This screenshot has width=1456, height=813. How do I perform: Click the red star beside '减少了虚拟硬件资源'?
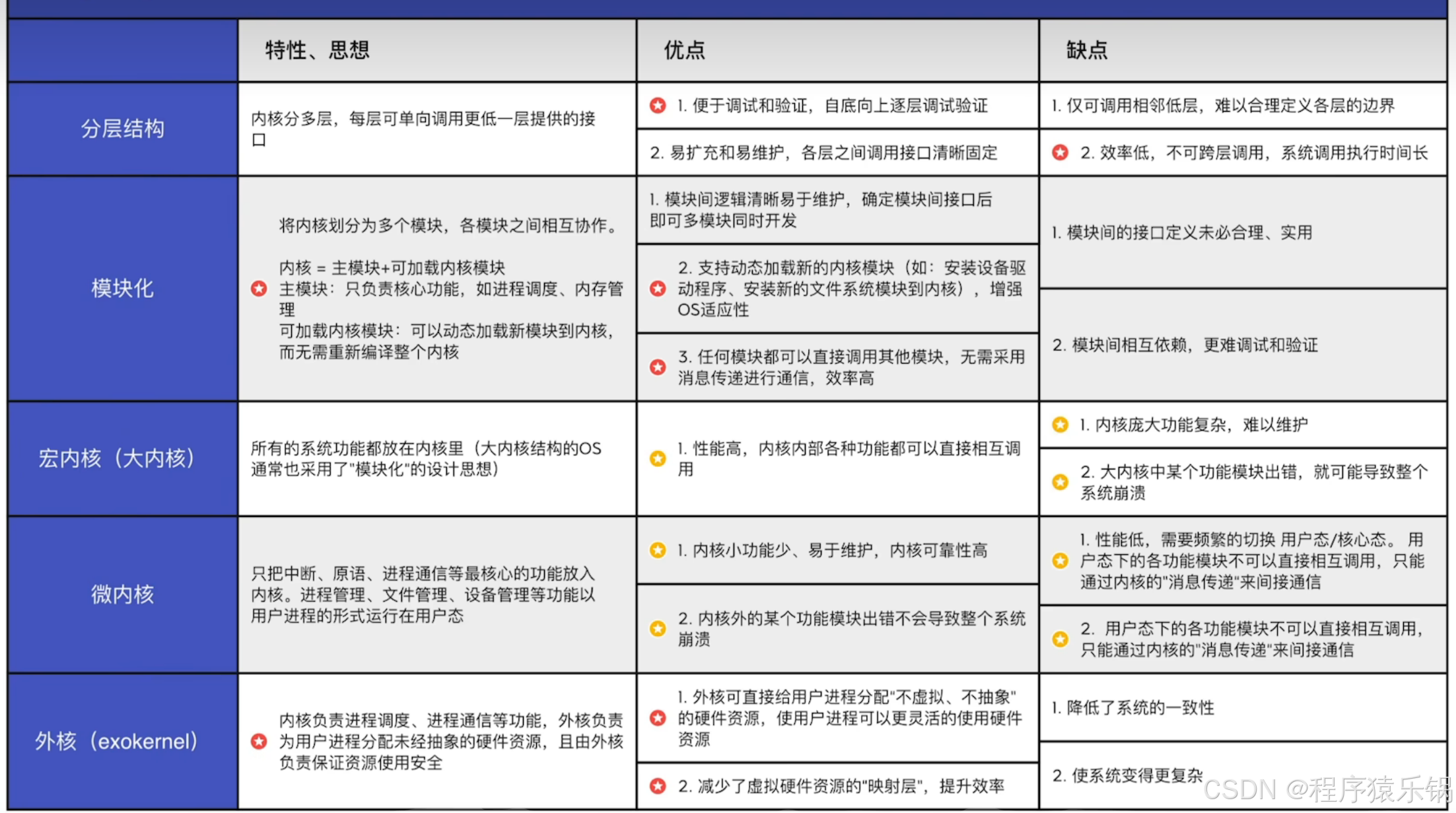point(658,786)
